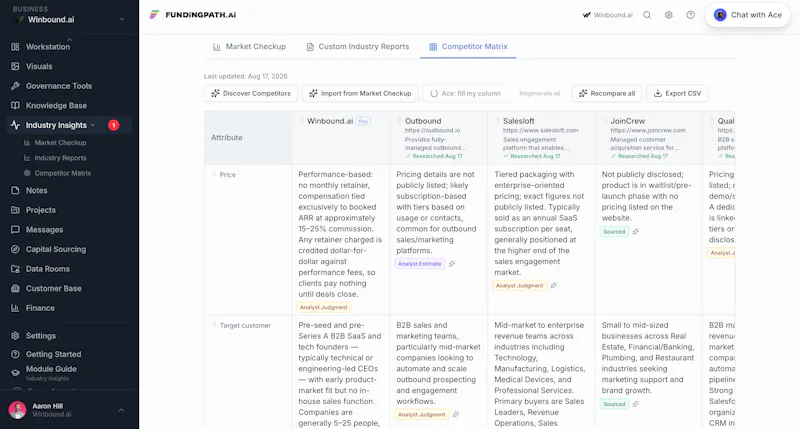
Task: Open Customer Base
Action: pyautogui.click(x=54, y=288)
